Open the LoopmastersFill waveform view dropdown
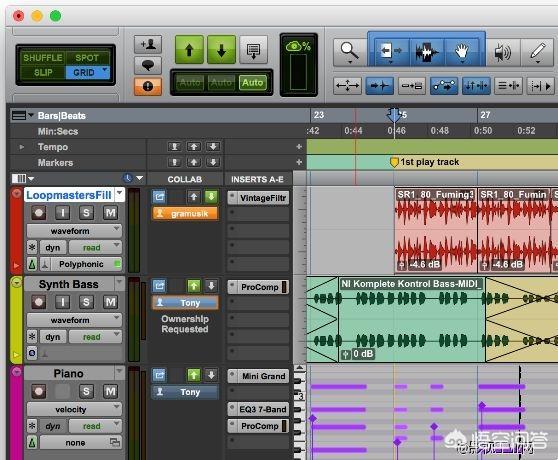 click(x=74, y=231)
